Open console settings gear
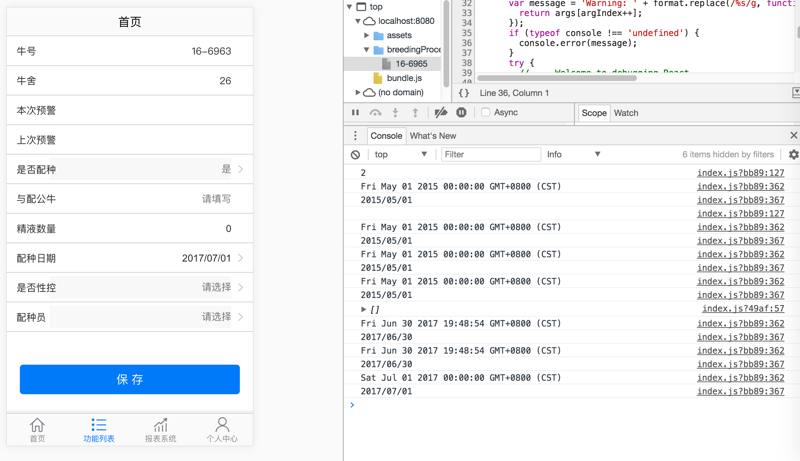 click(793, 154)
